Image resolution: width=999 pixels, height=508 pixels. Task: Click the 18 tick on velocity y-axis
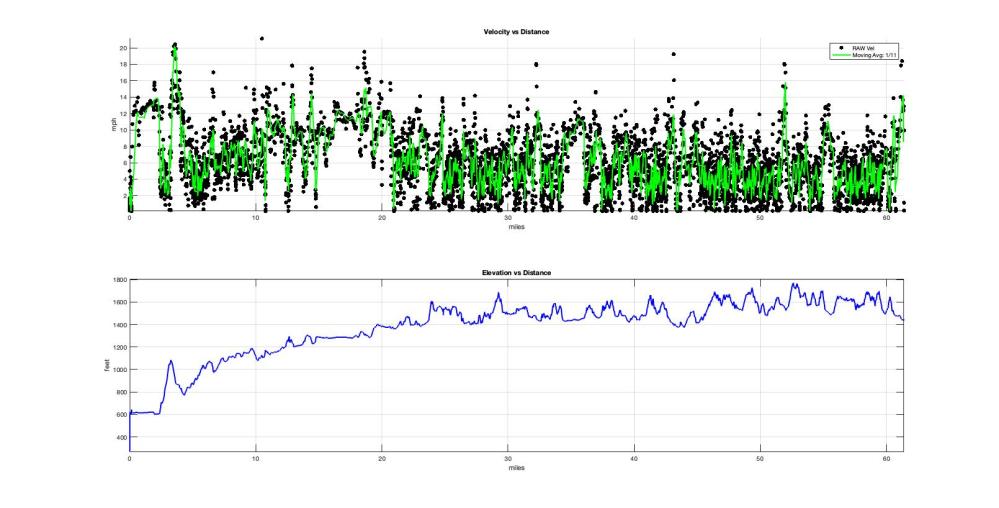point(122,64)
